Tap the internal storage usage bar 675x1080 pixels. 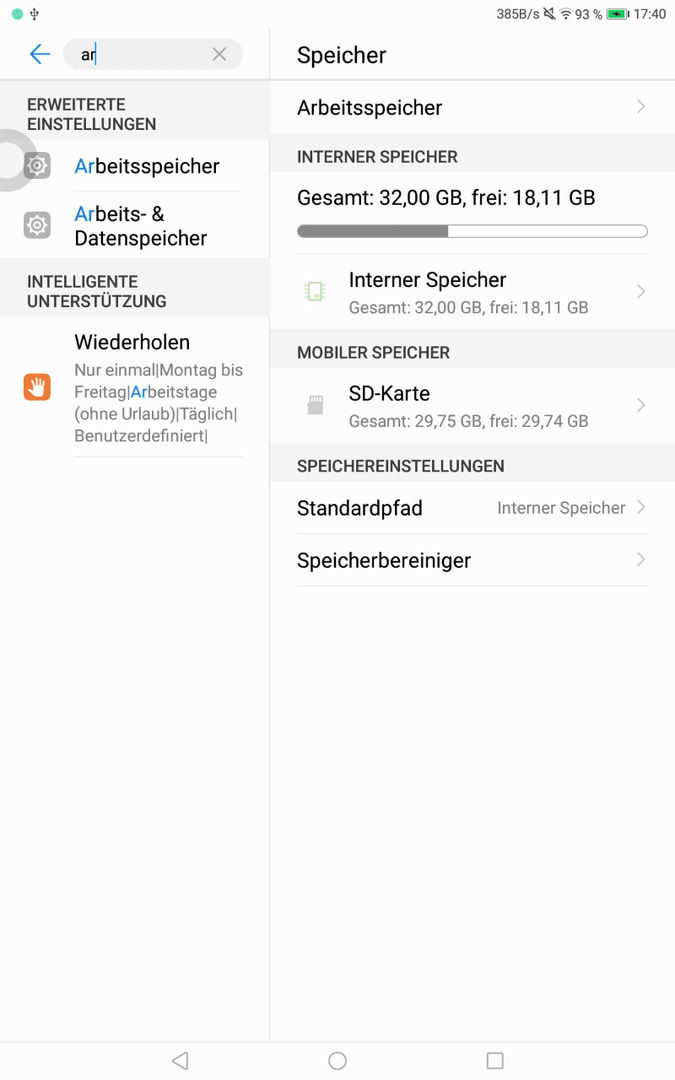[x=472, y=231]
